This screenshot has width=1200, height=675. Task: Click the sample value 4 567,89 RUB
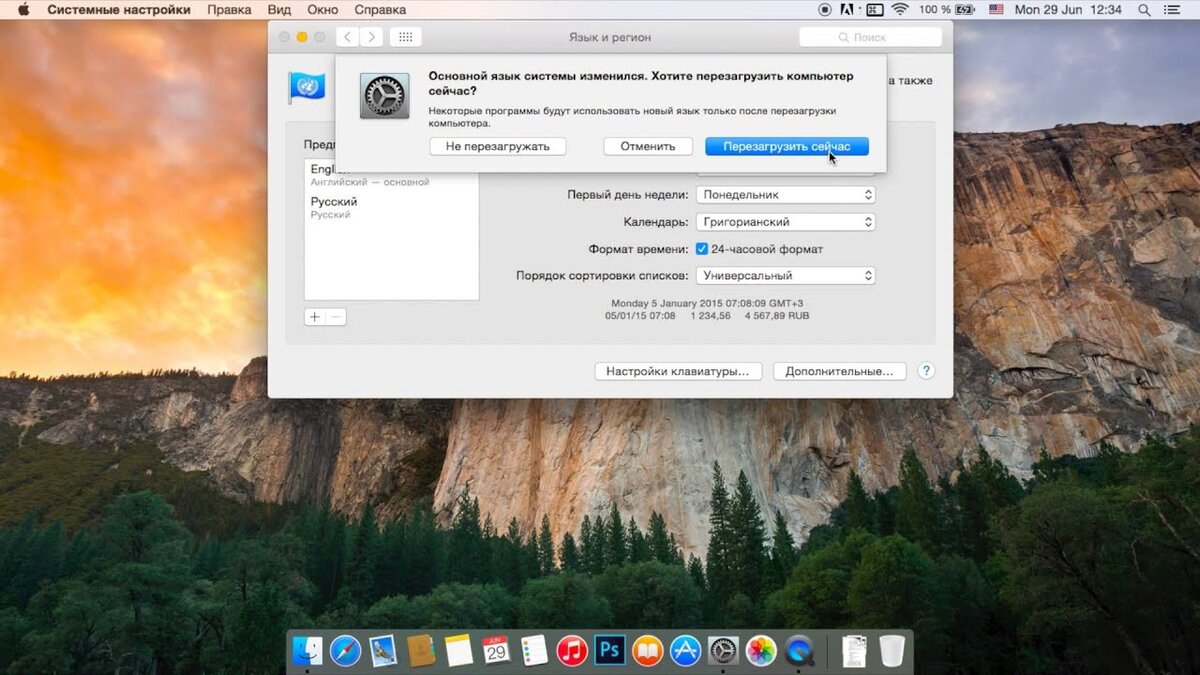777,316
